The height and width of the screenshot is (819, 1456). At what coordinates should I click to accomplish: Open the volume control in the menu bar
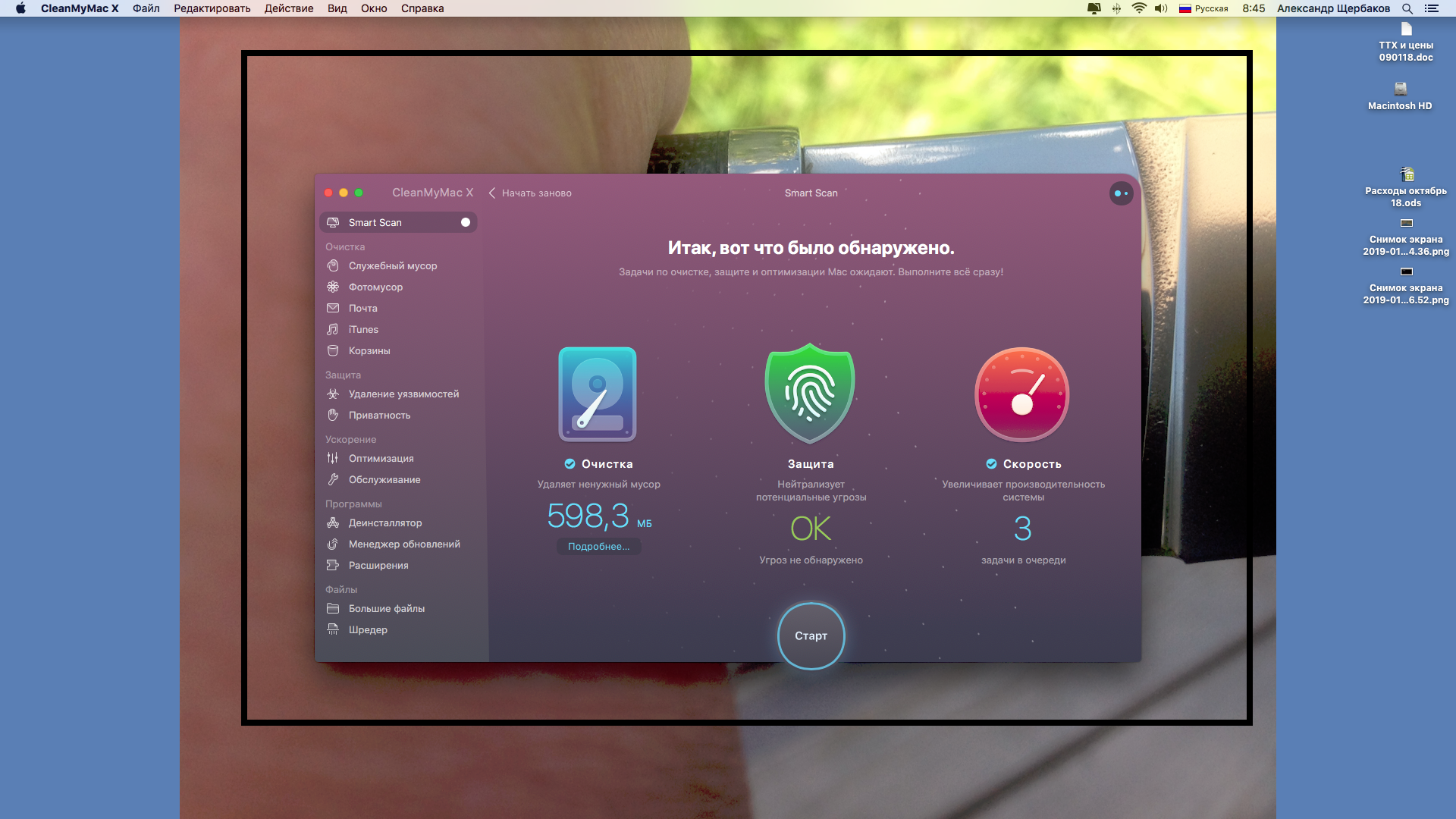click(1161, 8)
